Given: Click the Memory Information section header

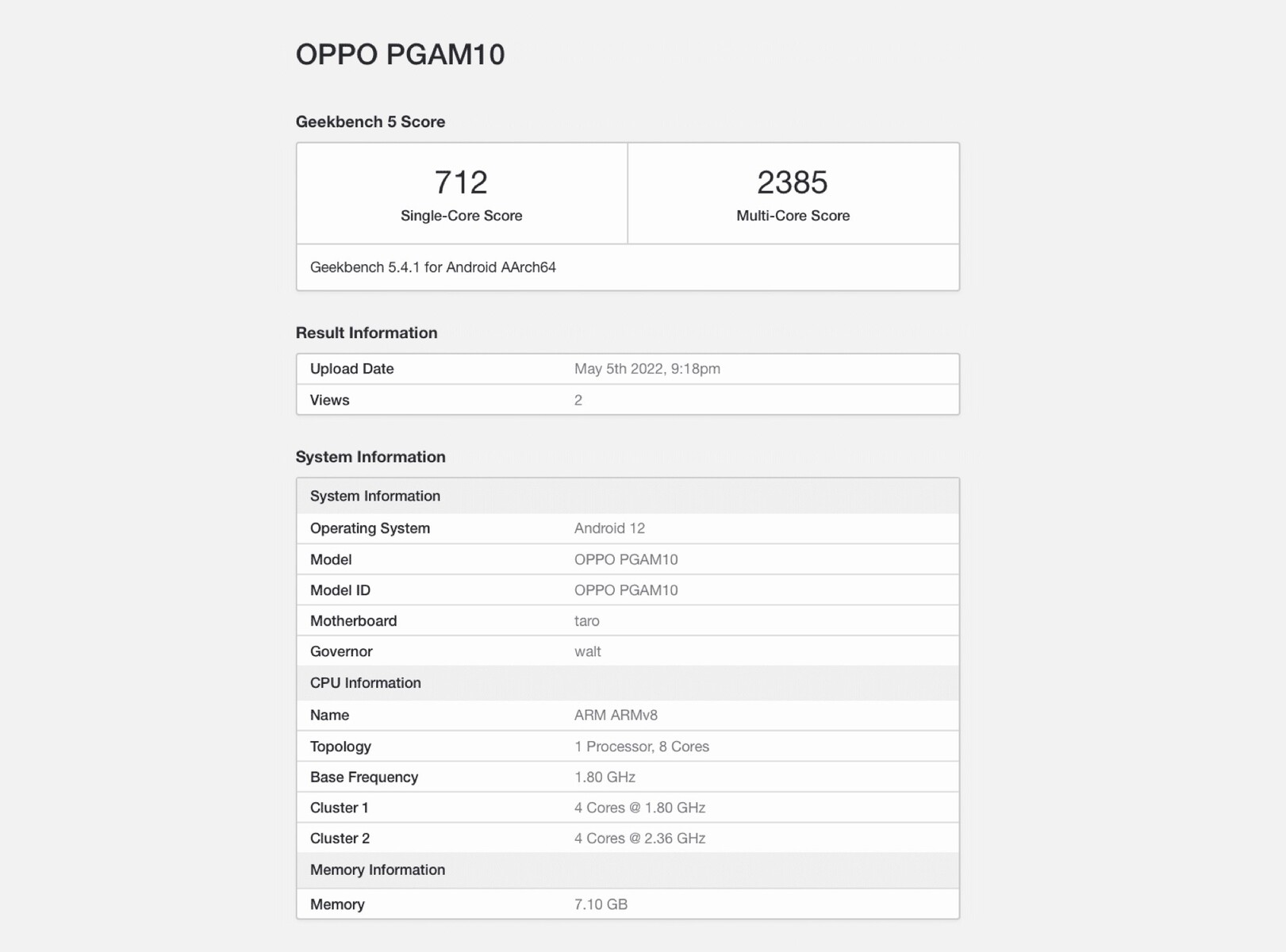Looking at the screenshot, I should point(377,870).
